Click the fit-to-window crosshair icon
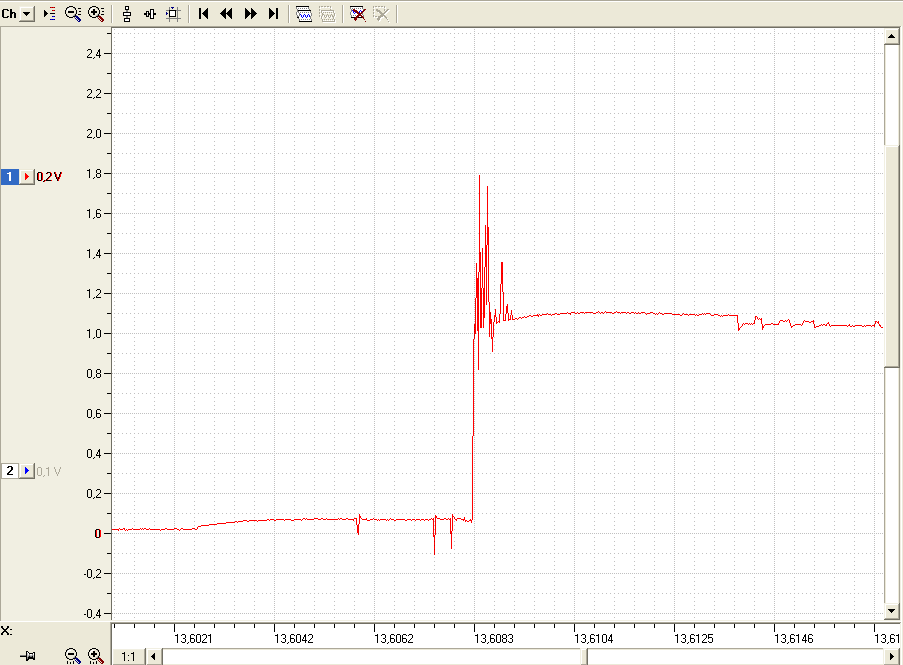The height and width of the screenshot is (665, 903). click(173, 14)
